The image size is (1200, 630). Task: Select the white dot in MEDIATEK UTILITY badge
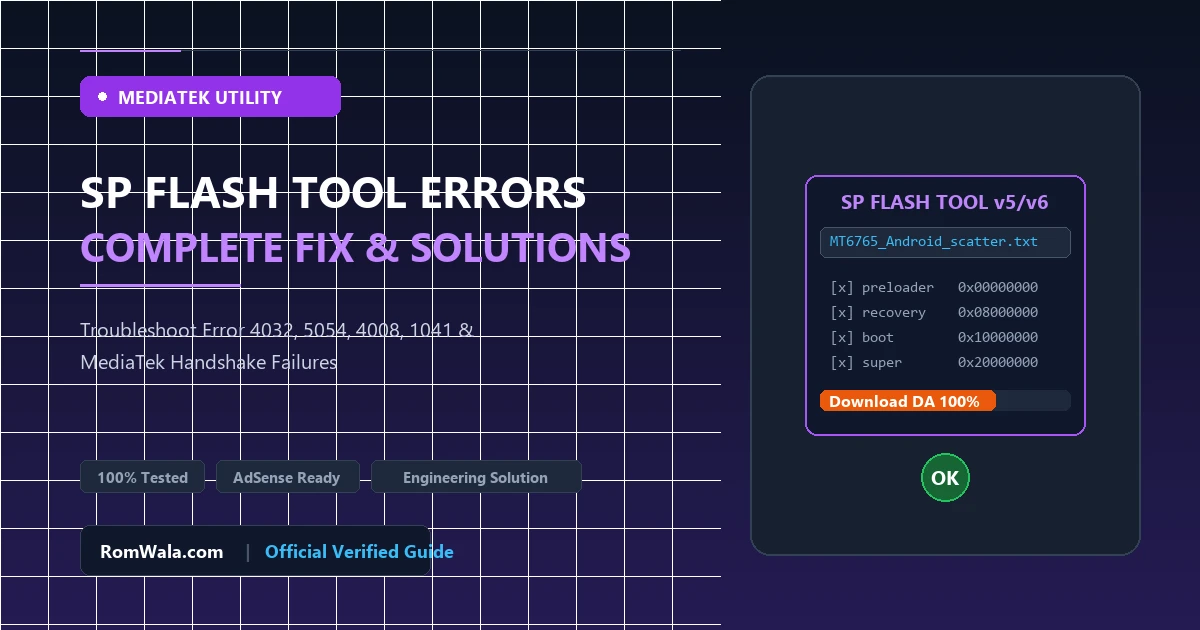click(103, 97)
